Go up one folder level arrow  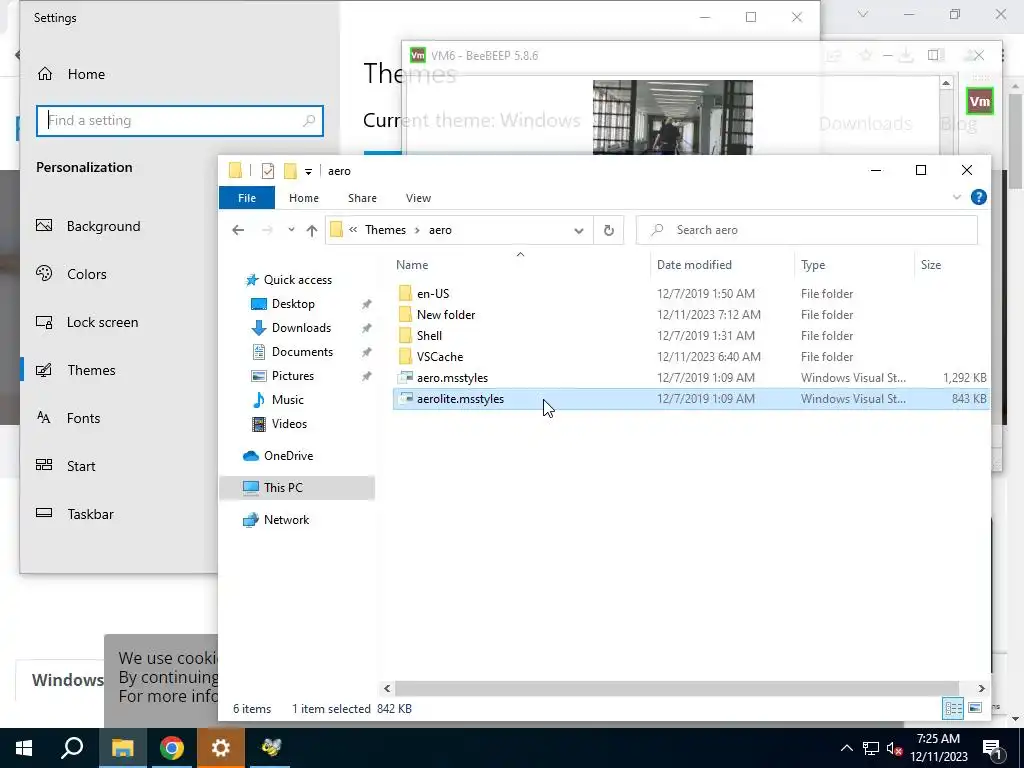312,230
